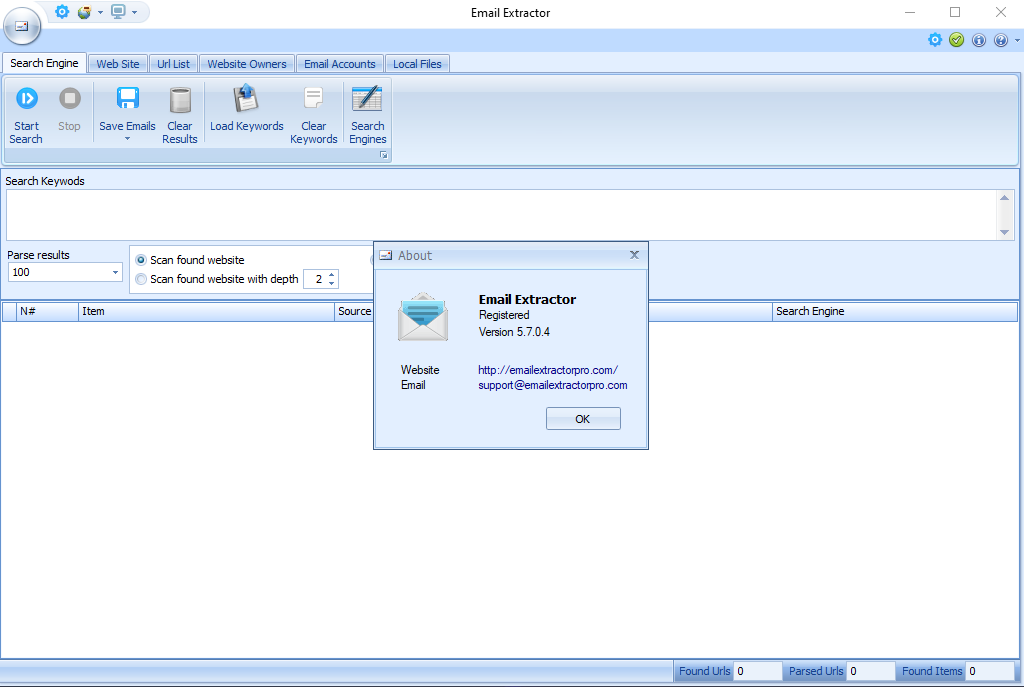Screen dimensions: 1024x687
Task: Click the scroll down arrow in keywords box
Action: click(x=1004, y=232)
